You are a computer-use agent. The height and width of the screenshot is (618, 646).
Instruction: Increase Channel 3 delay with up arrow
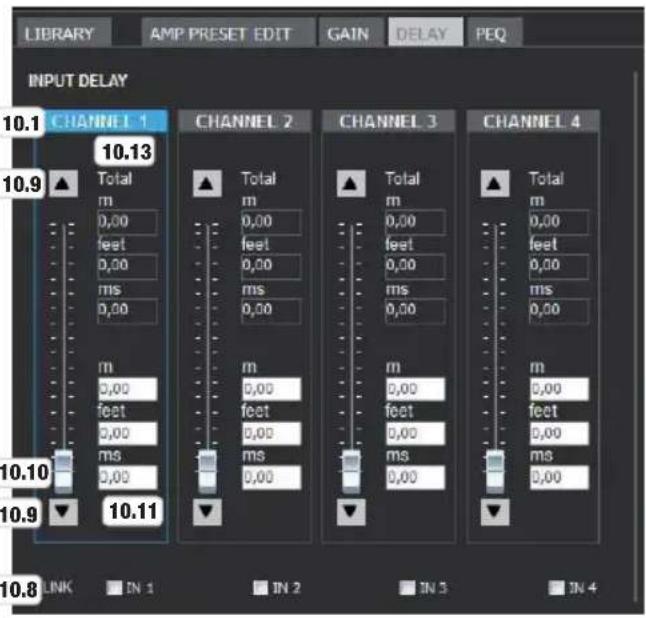point(351,183)
